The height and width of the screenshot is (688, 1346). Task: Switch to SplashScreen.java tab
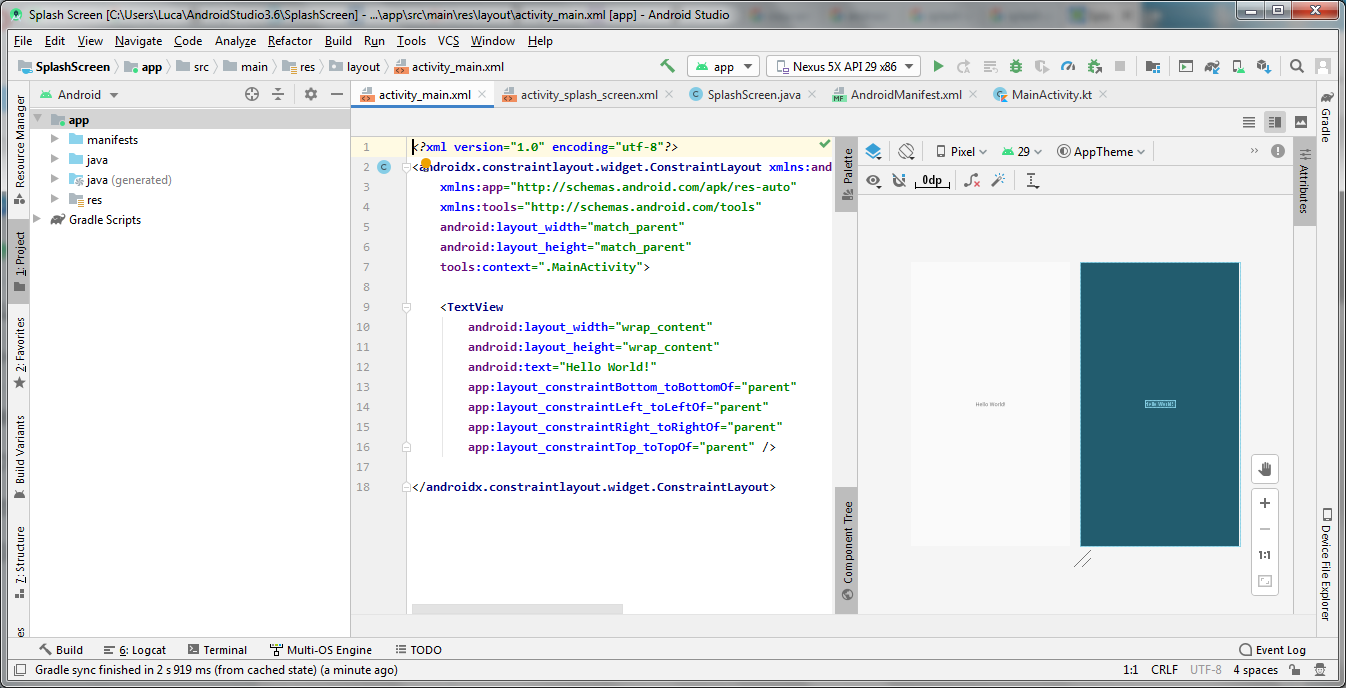pyautogui.click(x=753, y=95)
